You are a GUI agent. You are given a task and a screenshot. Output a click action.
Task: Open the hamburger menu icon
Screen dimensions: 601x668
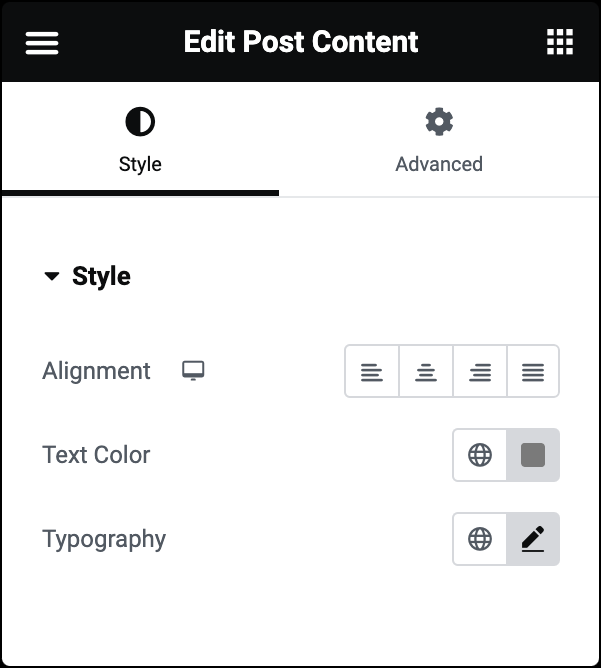tap(42, 43)
